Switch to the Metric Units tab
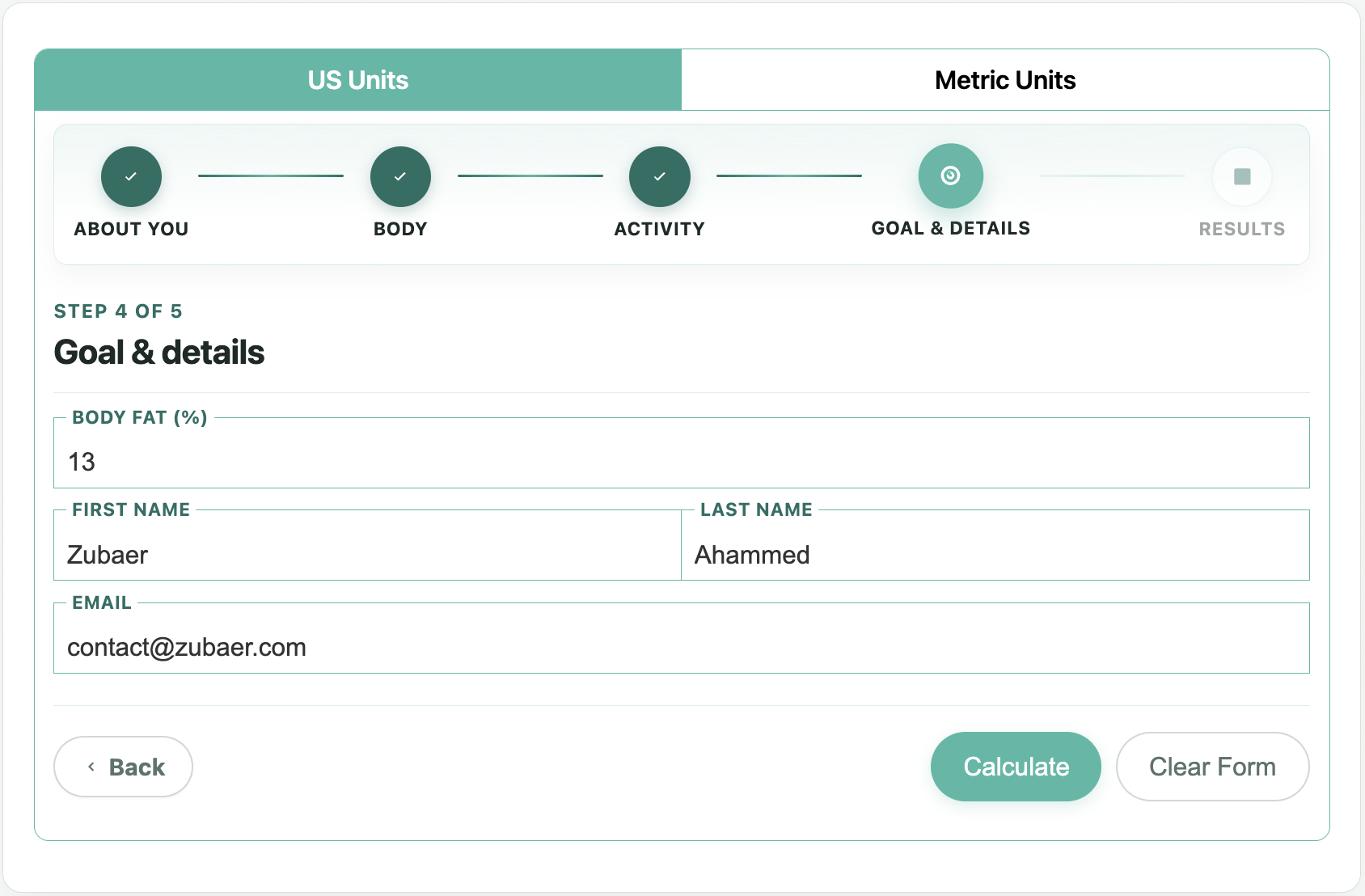 click(x=1005, y=80)
